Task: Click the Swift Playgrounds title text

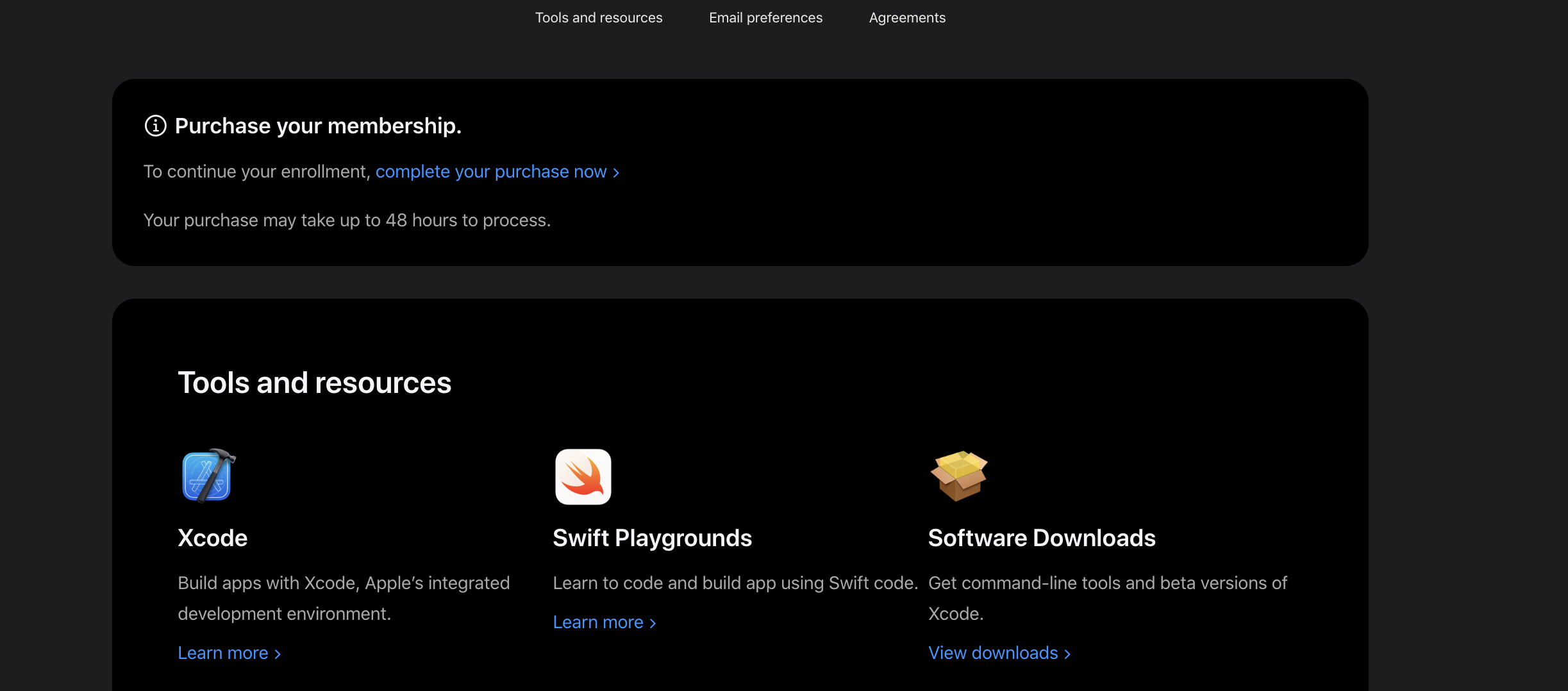Action: click(652, 538)
